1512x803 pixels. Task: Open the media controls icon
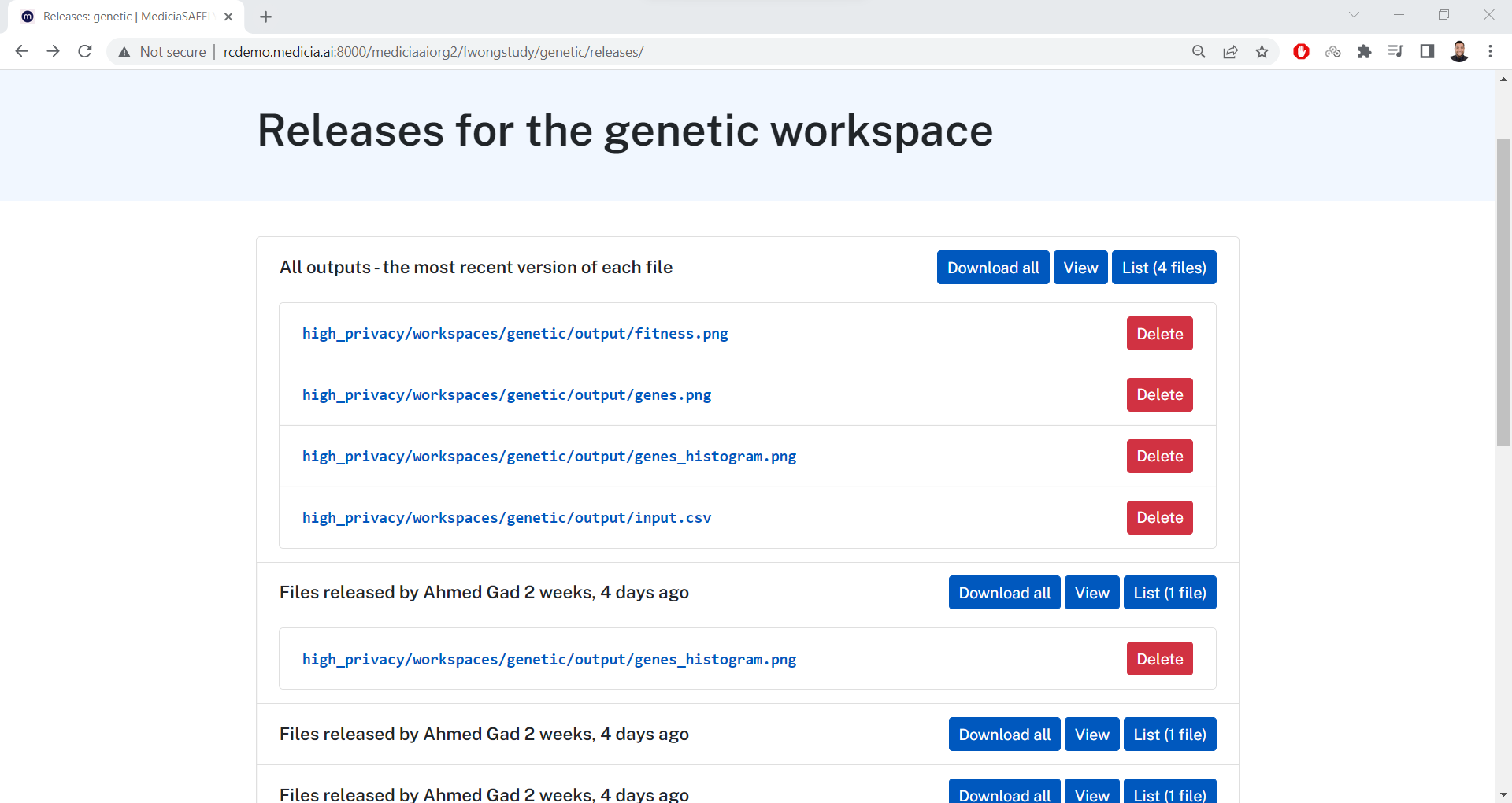[x=1395, y=52]
